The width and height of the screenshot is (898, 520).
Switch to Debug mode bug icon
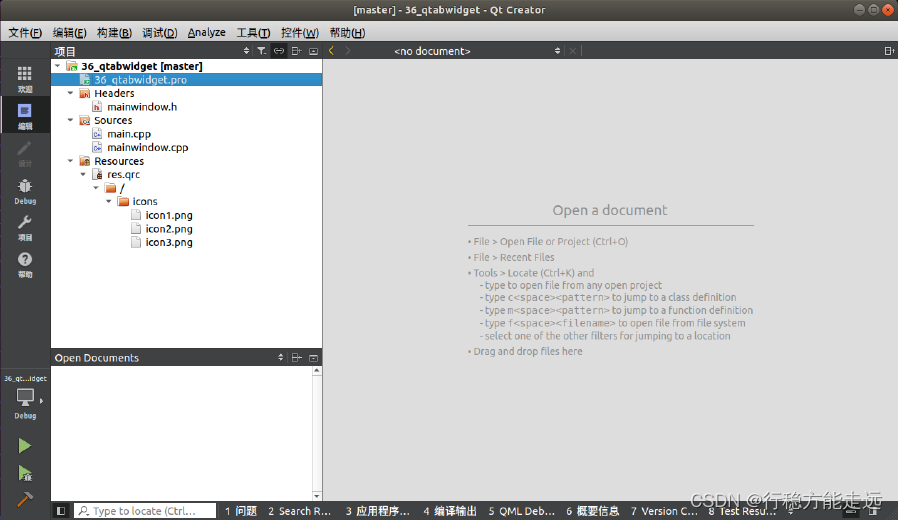[x=25, y=191]
